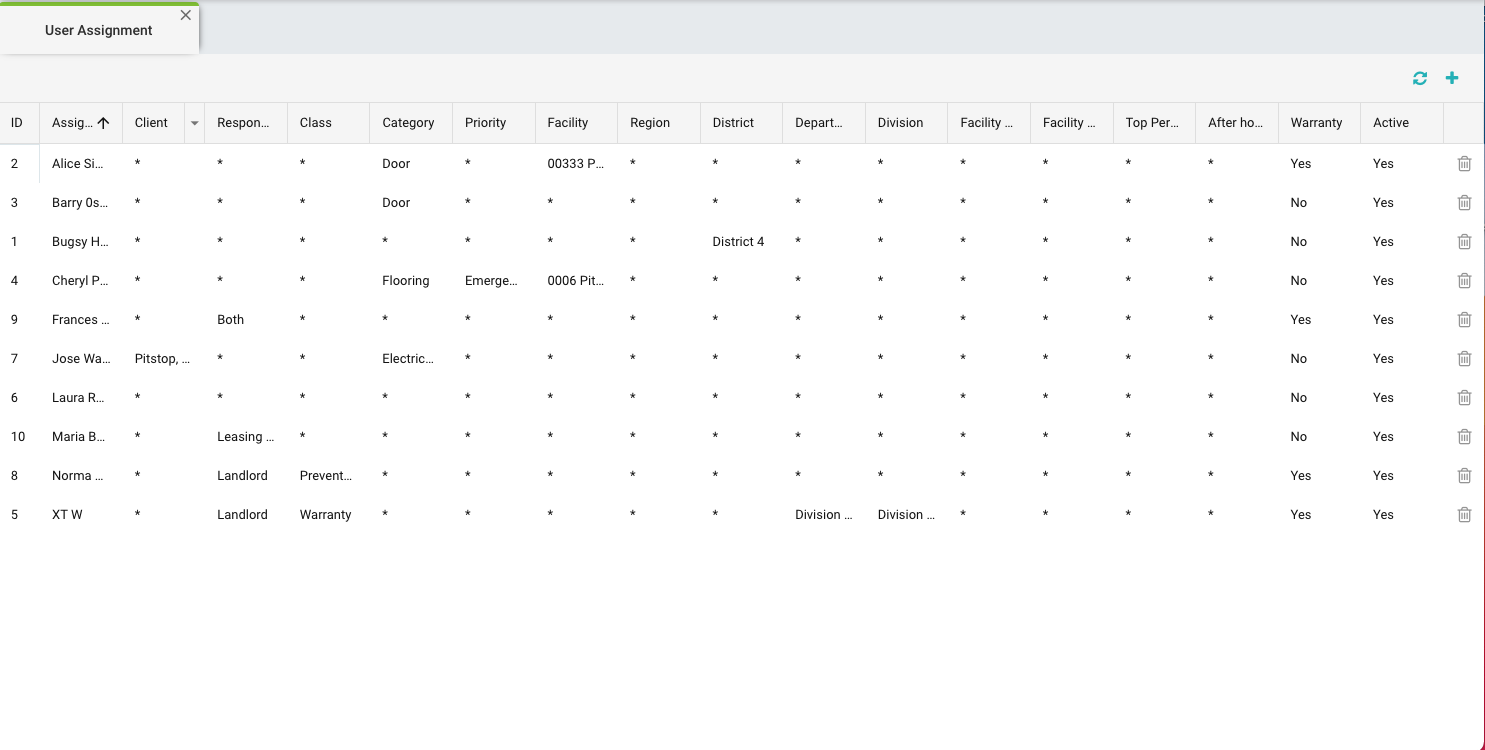Click the ID column header
The height and width of the screenshot is (750, 1485).
tap(17, 123)
